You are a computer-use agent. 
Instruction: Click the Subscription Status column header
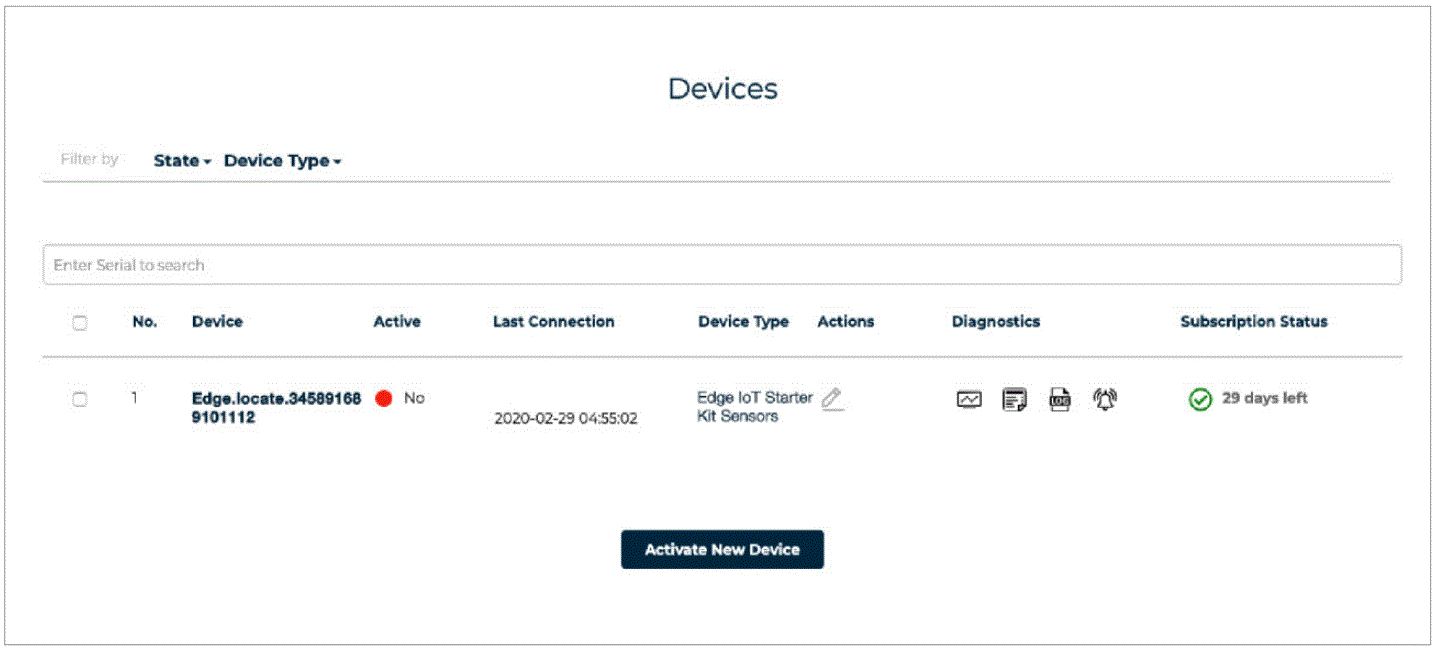1253,322
